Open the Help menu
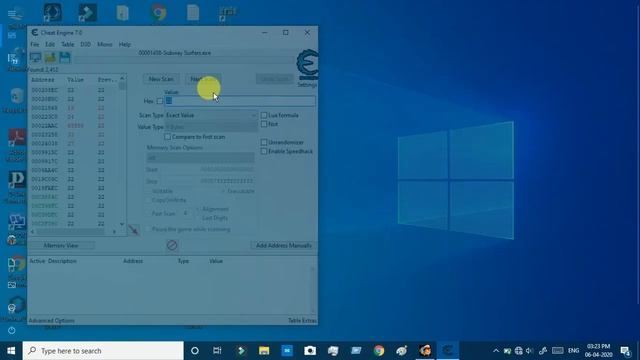The width and height of the screenshot is (640, 360). point(124,44)
